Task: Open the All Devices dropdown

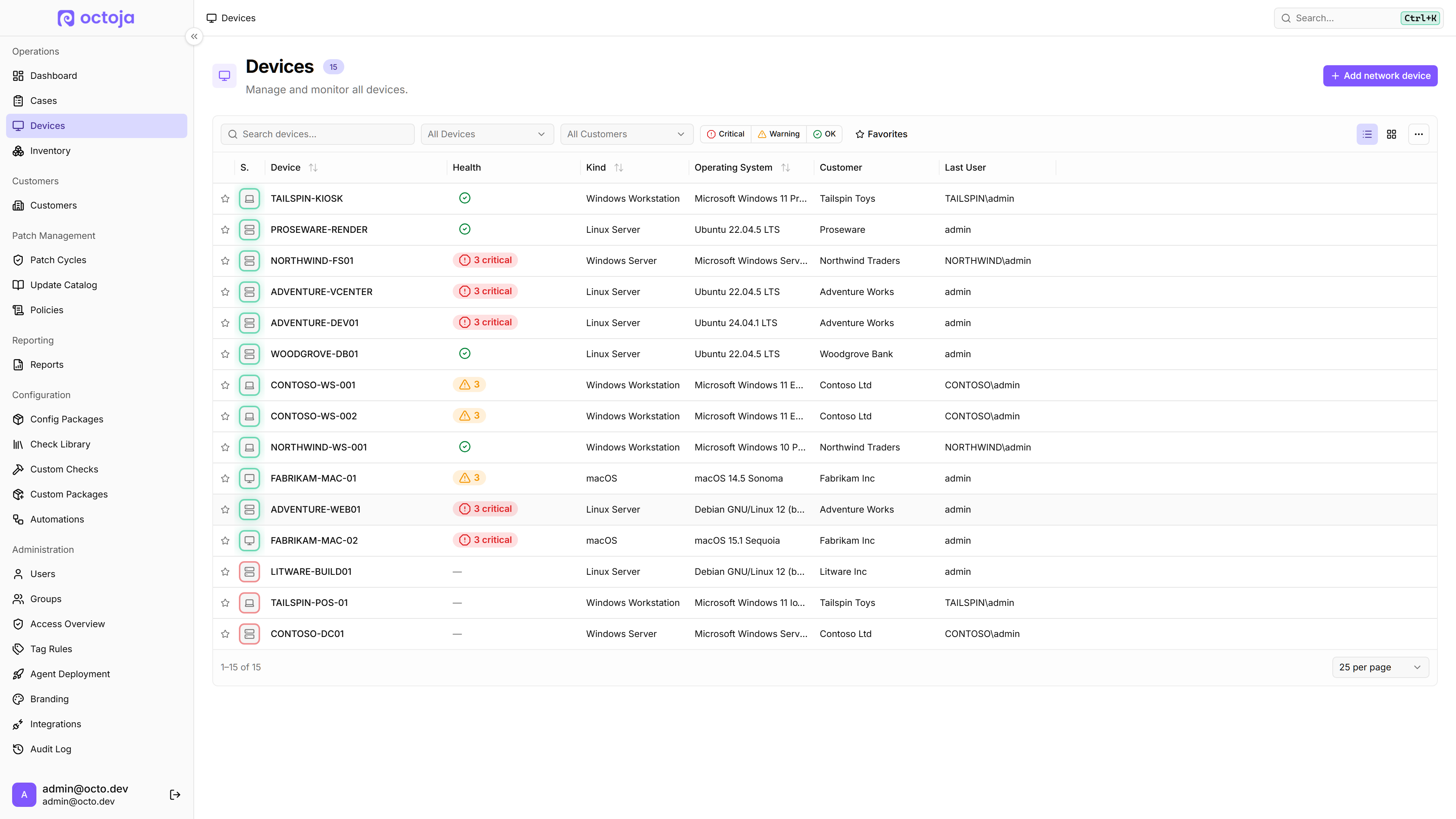Action: [x=487, y=134]
